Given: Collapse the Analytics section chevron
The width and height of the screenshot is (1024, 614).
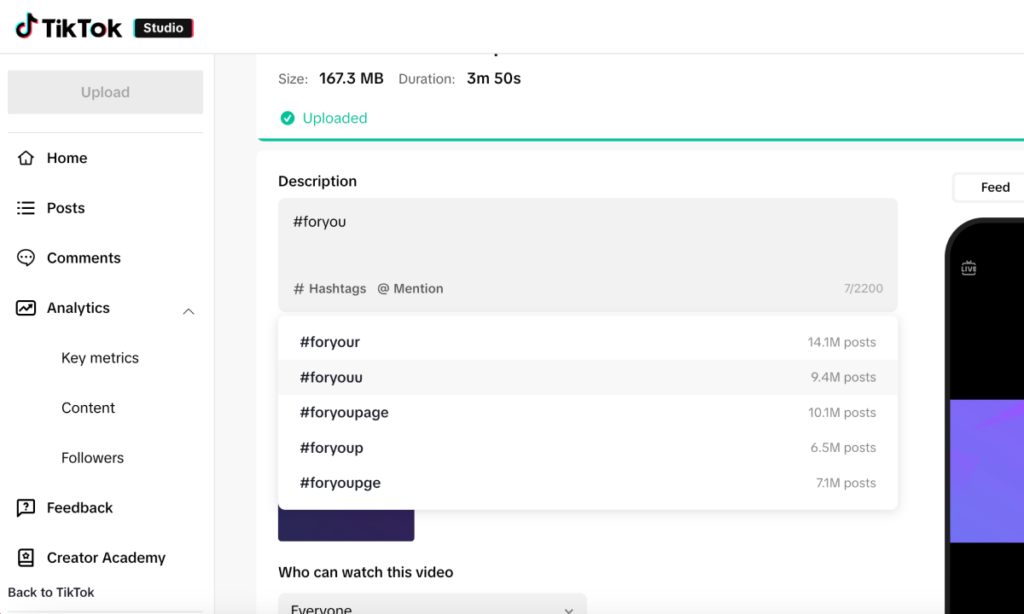Looking at the screenshot, I should point(188,312).
